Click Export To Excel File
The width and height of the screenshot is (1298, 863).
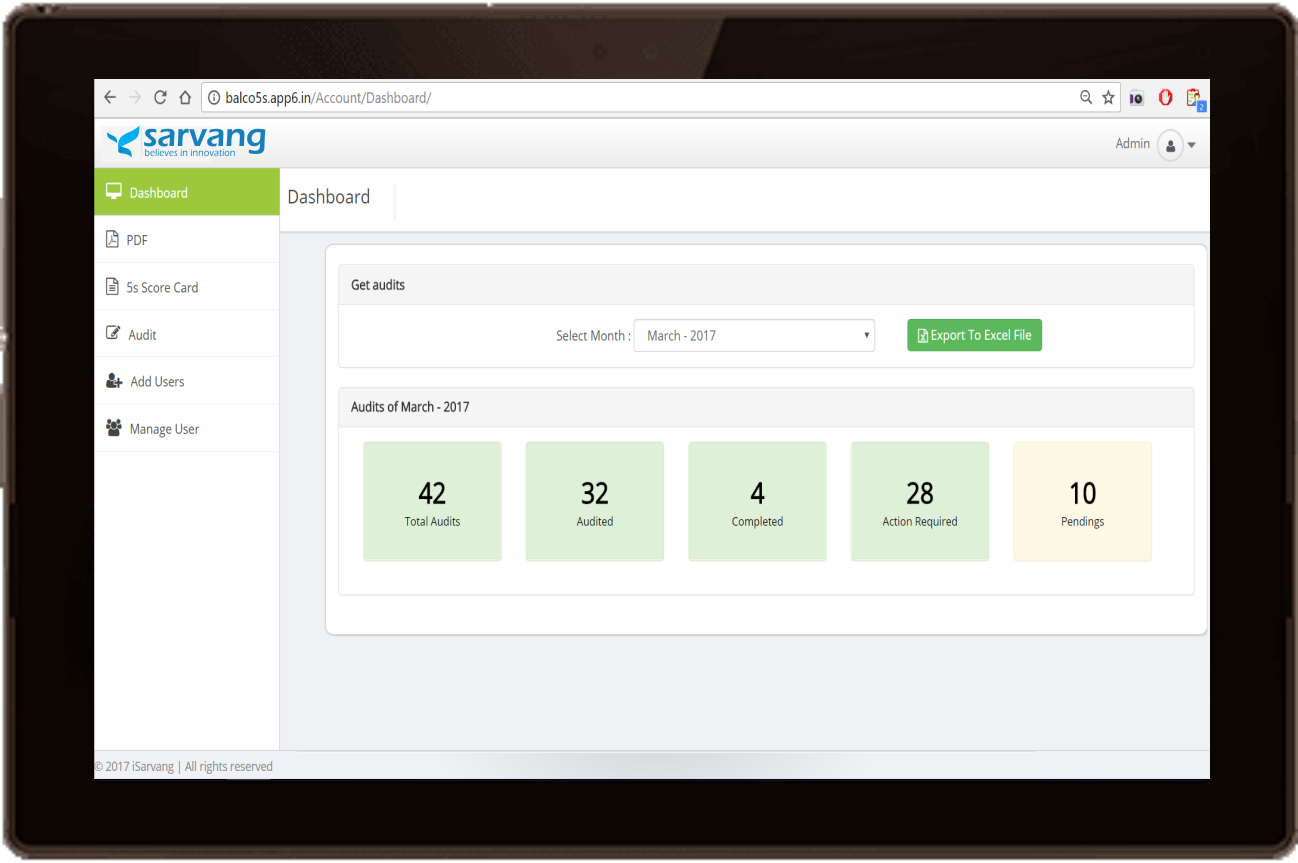[974, 335]
